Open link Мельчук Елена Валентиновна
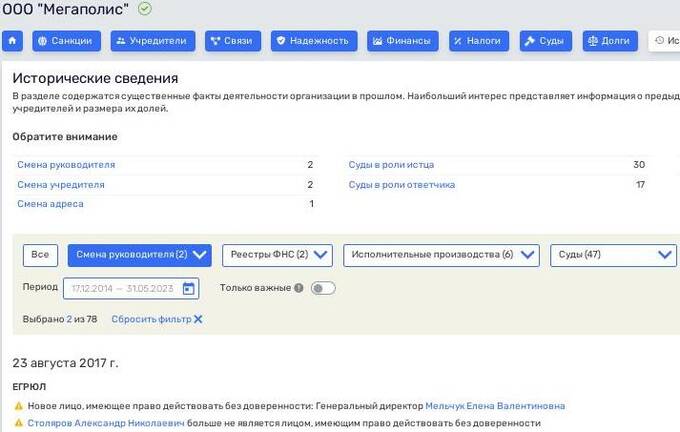 [x=494, y=406]
